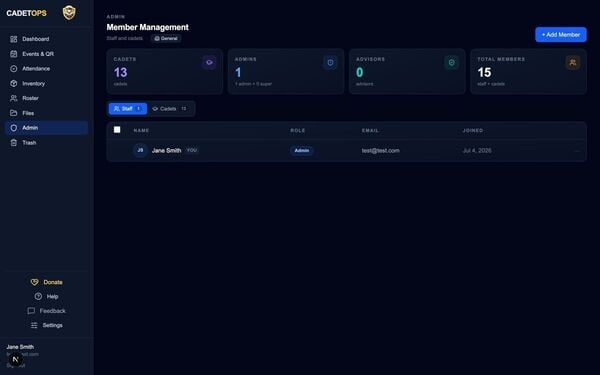Switch to the Cadets tab
This screenshot has width=600, height=375.
pos(170,109)
